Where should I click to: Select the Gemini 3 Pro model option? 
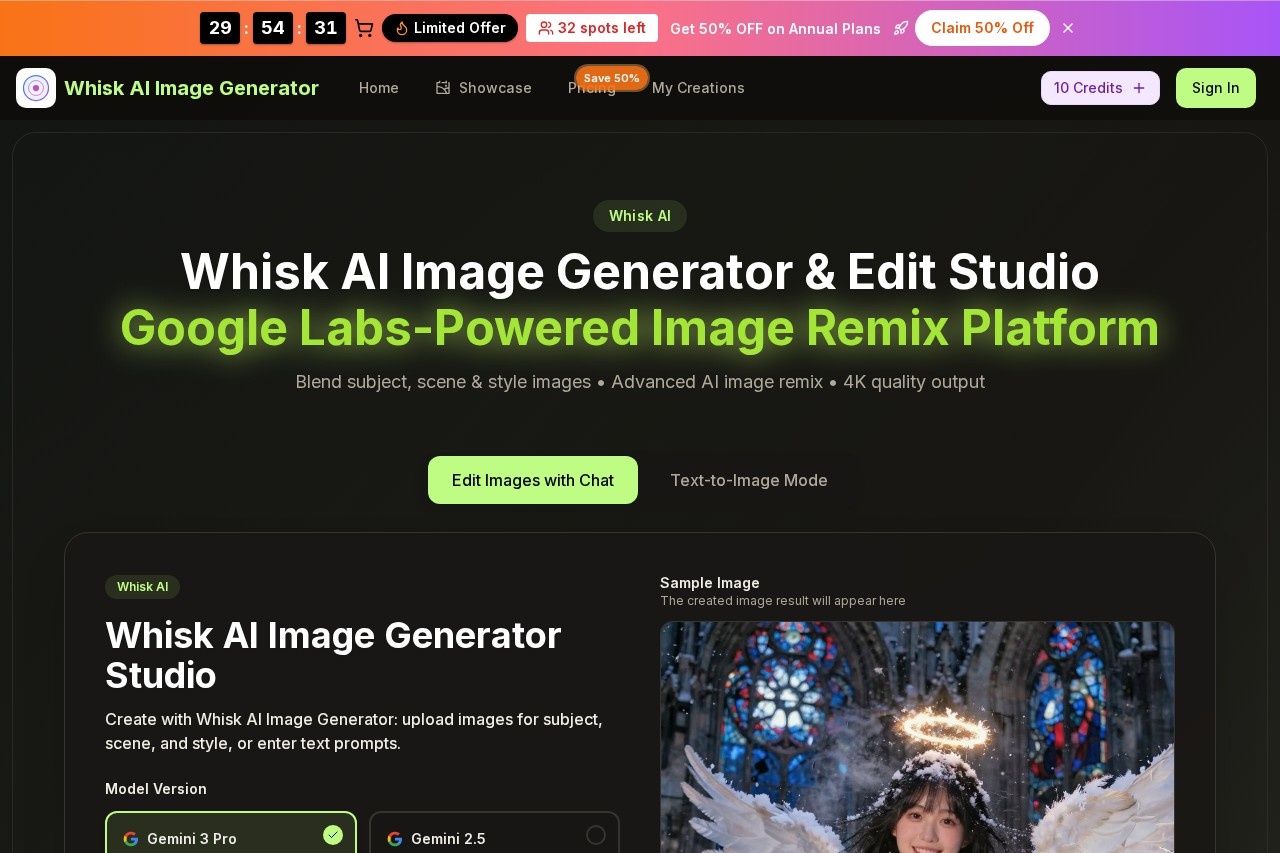click(x=230, y=839)
